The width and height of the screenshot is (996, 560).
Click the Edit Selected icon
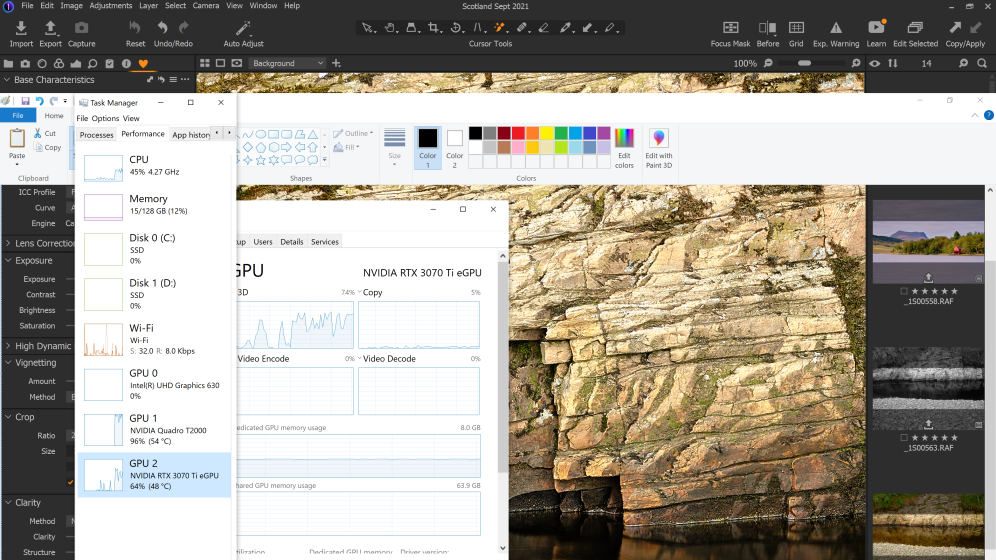[915, 28]
